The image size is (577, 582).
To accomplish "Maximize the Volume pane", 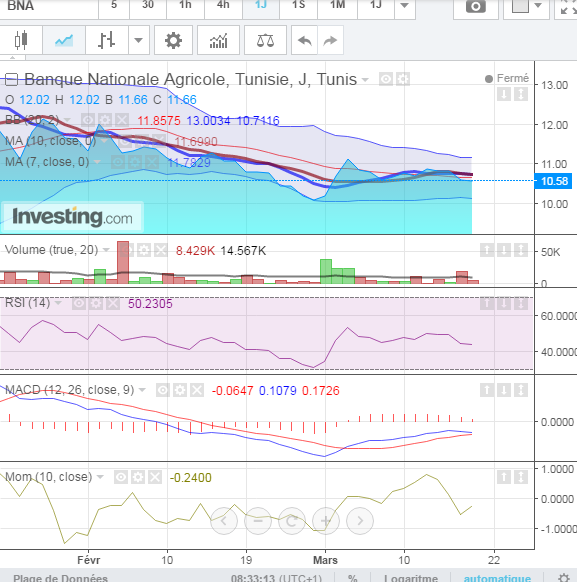I will pyautogui.click(x=521, y=250).
